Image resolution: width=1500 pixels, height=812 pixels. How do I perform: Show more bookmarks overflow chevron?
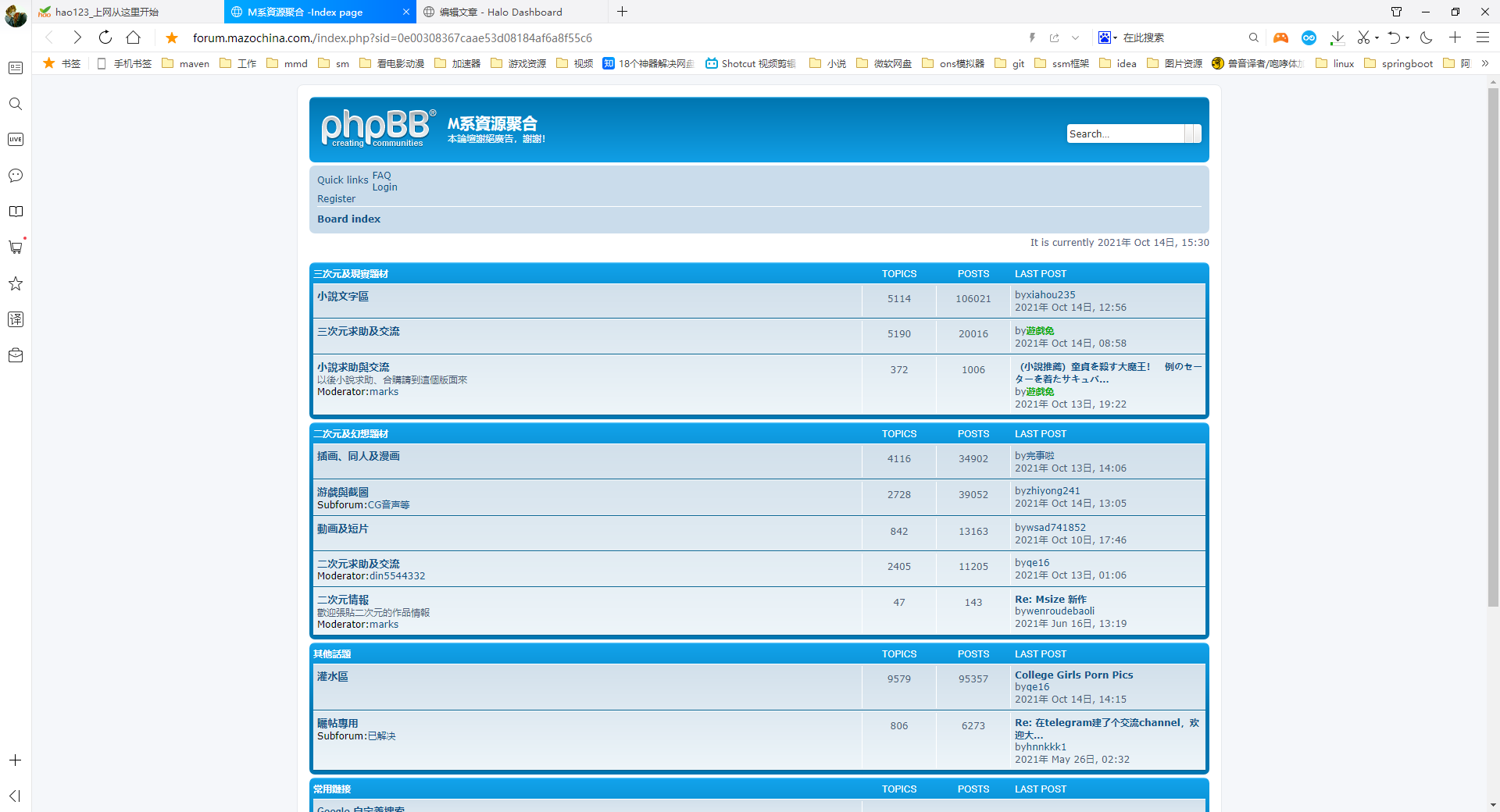pos(1485,63)
